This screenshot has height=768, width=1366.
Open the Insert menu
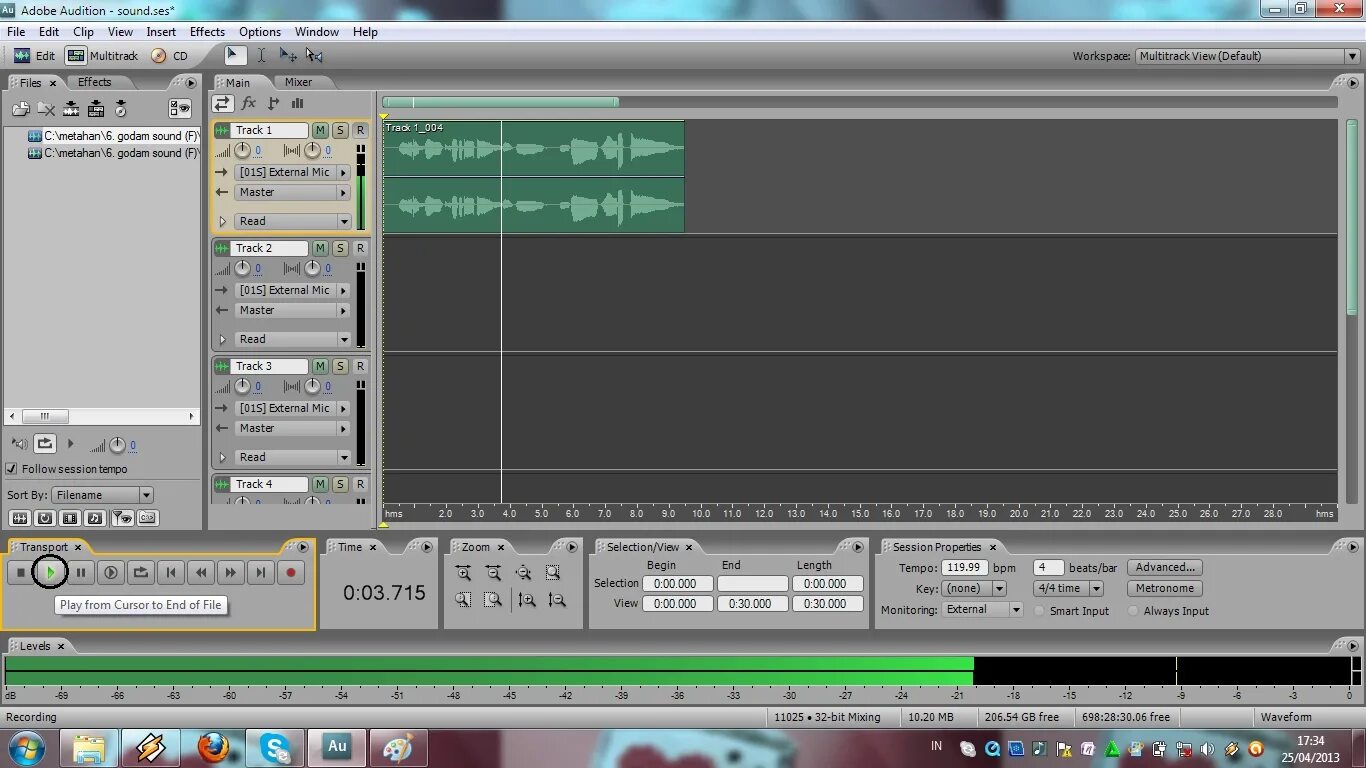161,32
